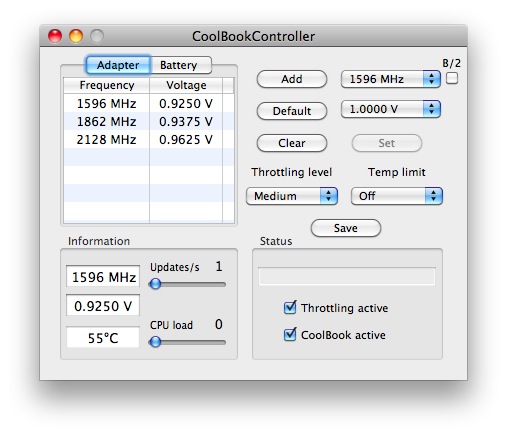Click the 0.9625 V voltage cell
507x435 pixels.
tap(186, 140)
